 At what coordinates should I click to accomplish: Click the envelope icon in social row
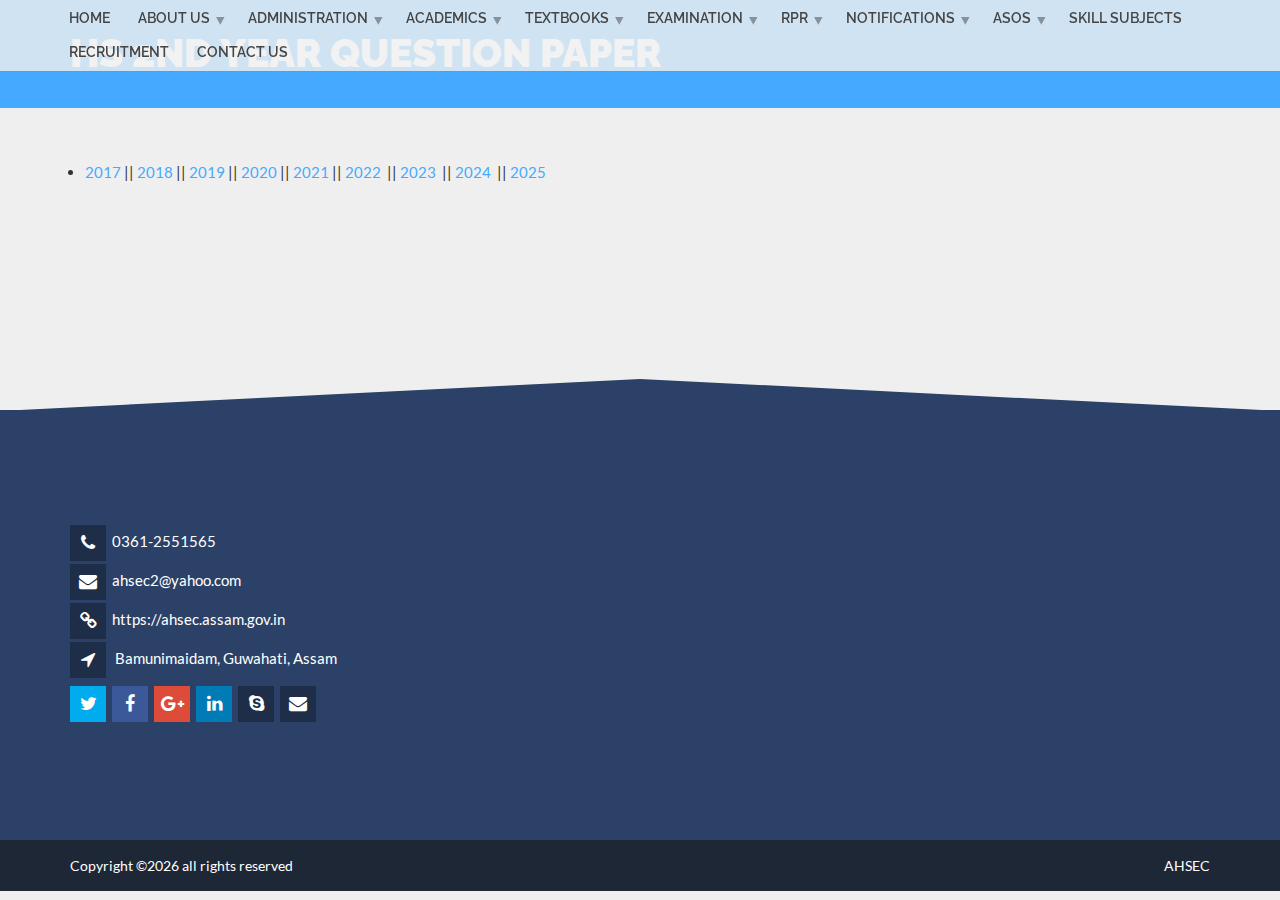tap(298, 704)
